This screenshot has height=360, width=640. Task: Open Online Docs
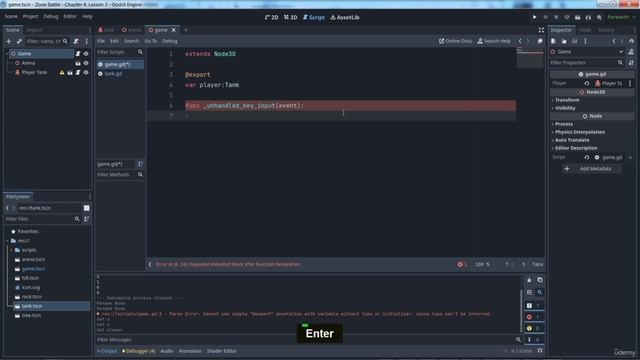[x=455, y=41]
